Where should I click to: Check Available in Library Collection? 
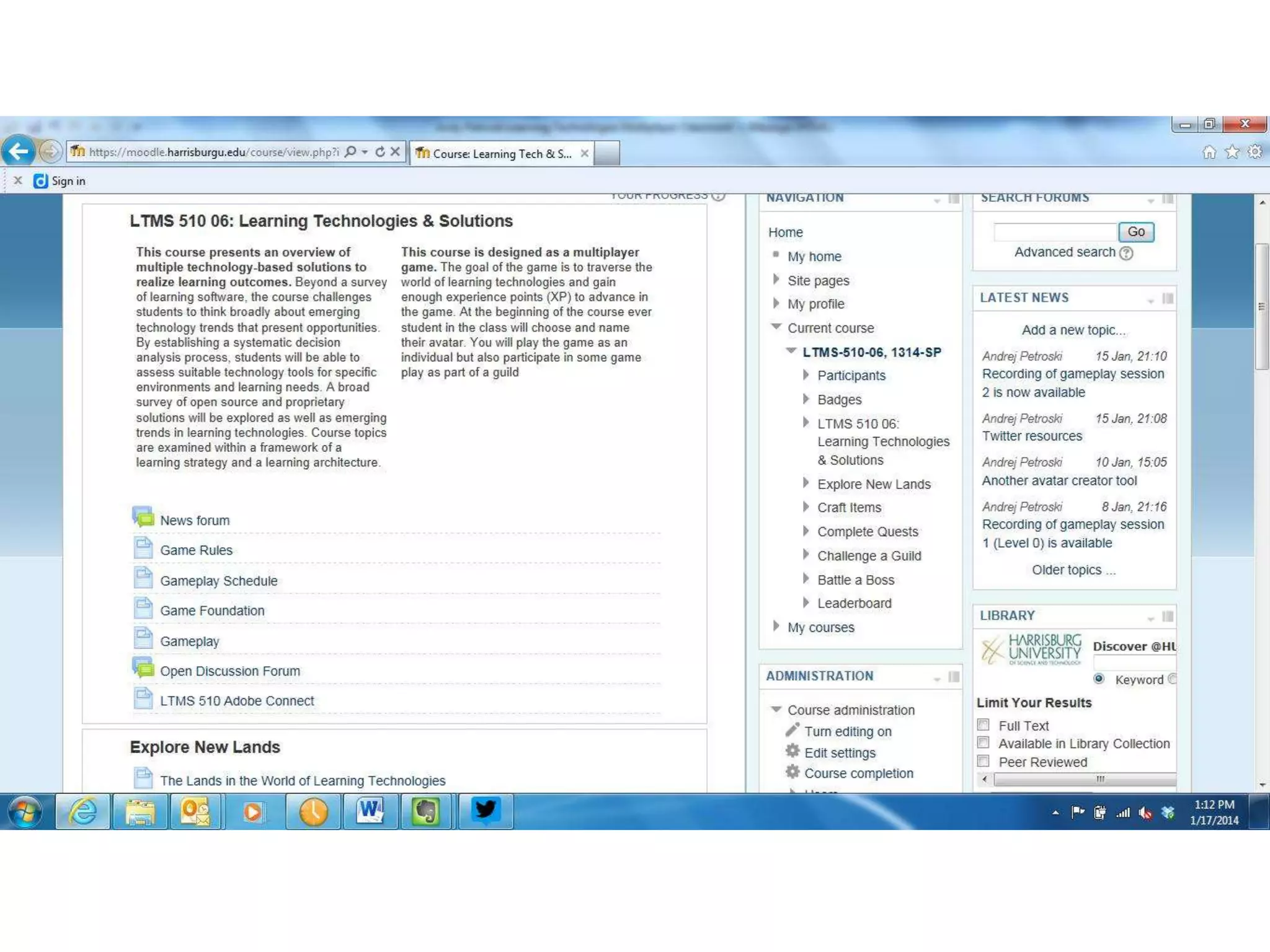pos(984,743)
